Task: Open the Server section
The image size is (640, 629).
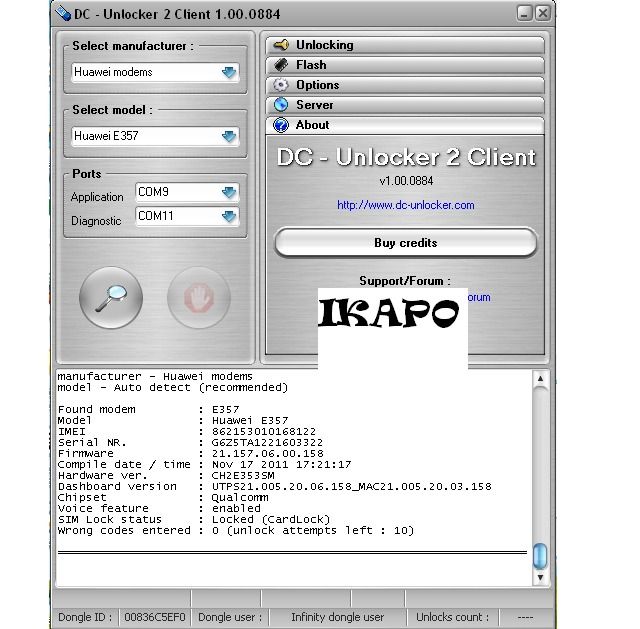Action: point(405,105)
